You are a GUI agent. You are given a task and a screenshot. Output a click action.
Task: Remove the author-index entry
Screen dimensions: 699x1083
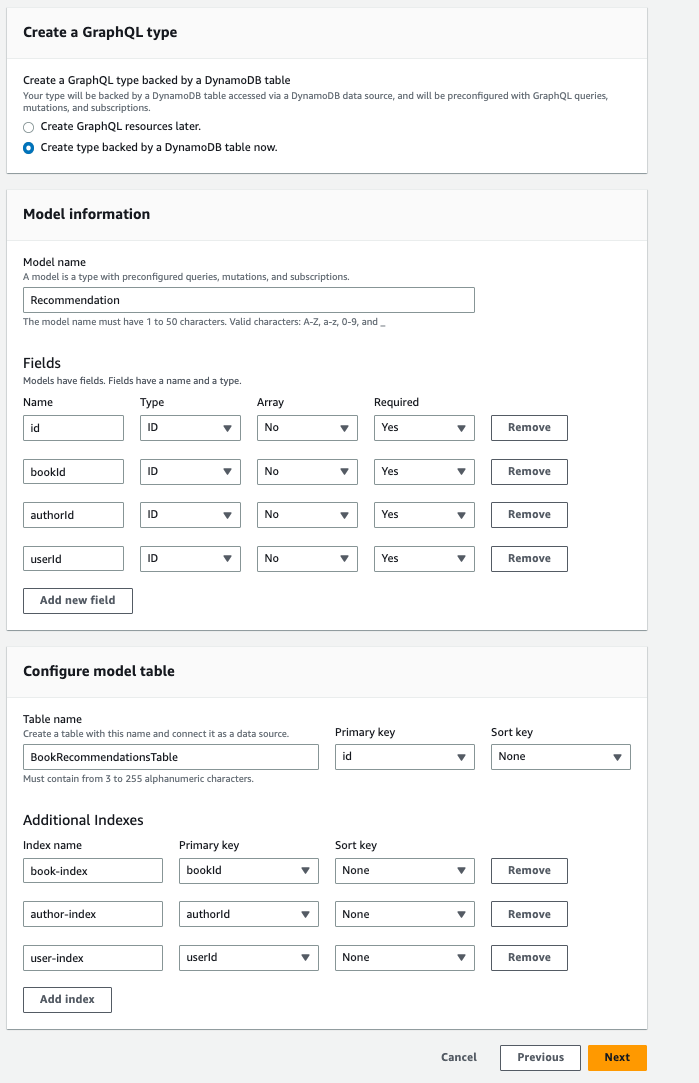click(x=528, y=913)
